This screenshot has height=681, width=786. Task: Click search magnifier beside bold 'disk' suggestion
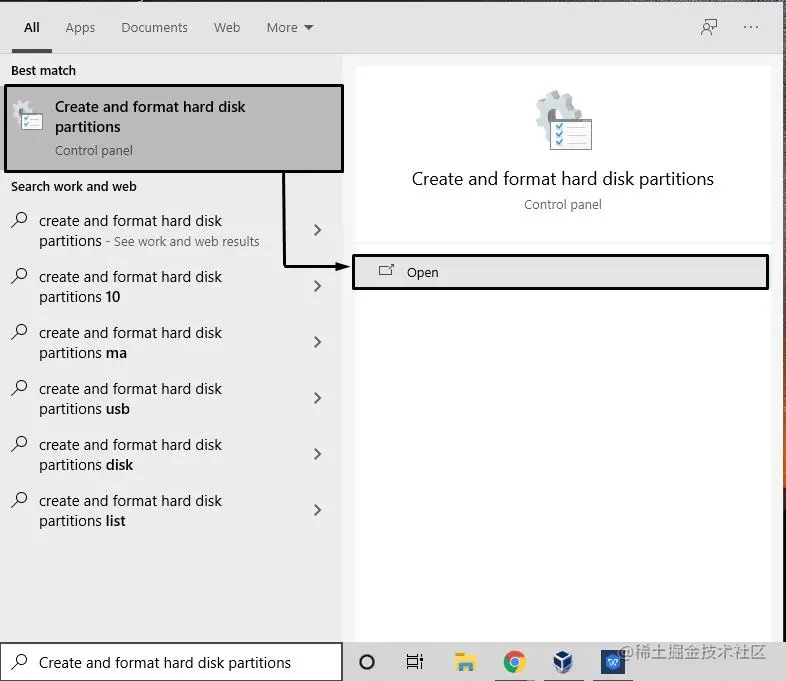click(19, 444)
